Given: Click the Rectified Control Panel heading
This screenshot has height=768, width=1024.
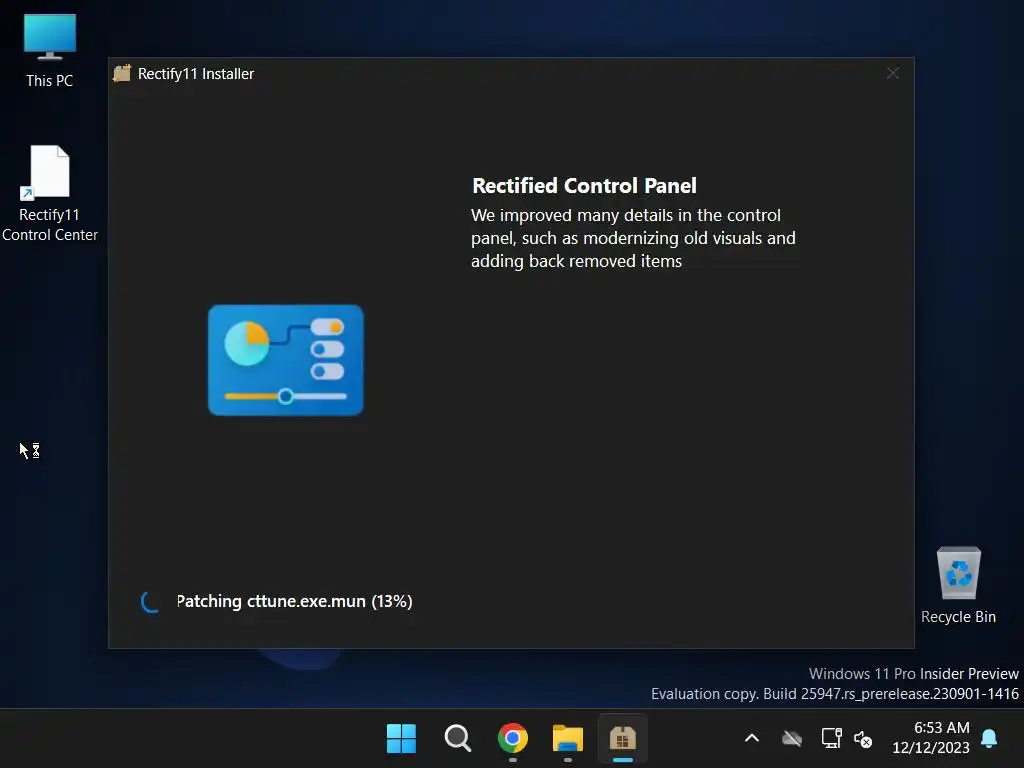Looking at the screenshot, I should [584, 185].
